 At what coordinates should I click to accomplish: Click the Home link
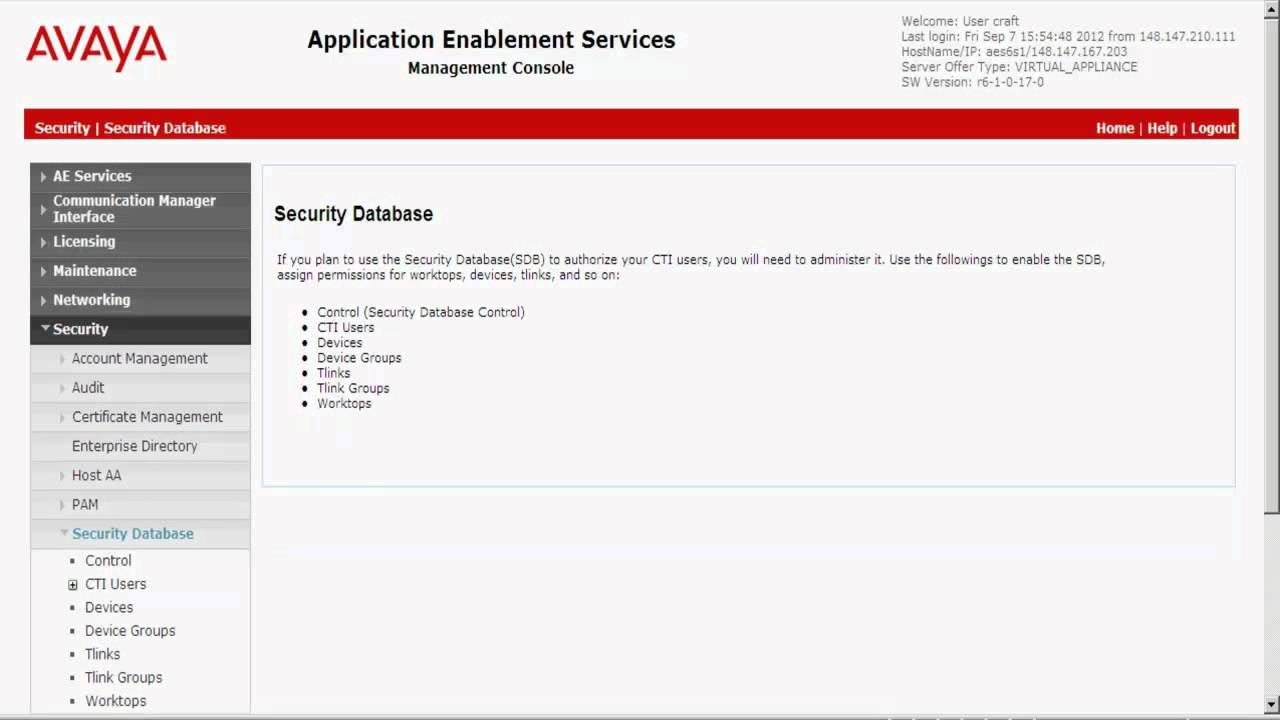coord(1114,128)
